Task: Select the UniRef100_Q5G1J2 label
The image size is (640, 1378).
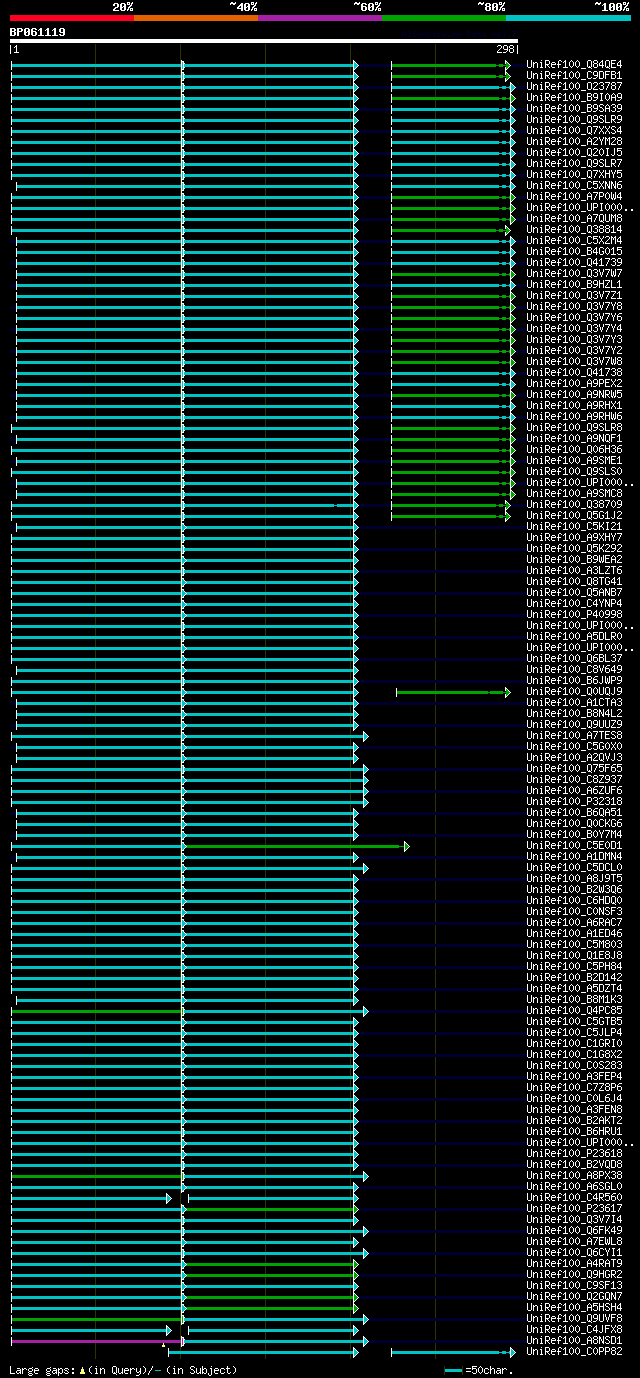Action: pyautogui.click(x=574, y=515)
